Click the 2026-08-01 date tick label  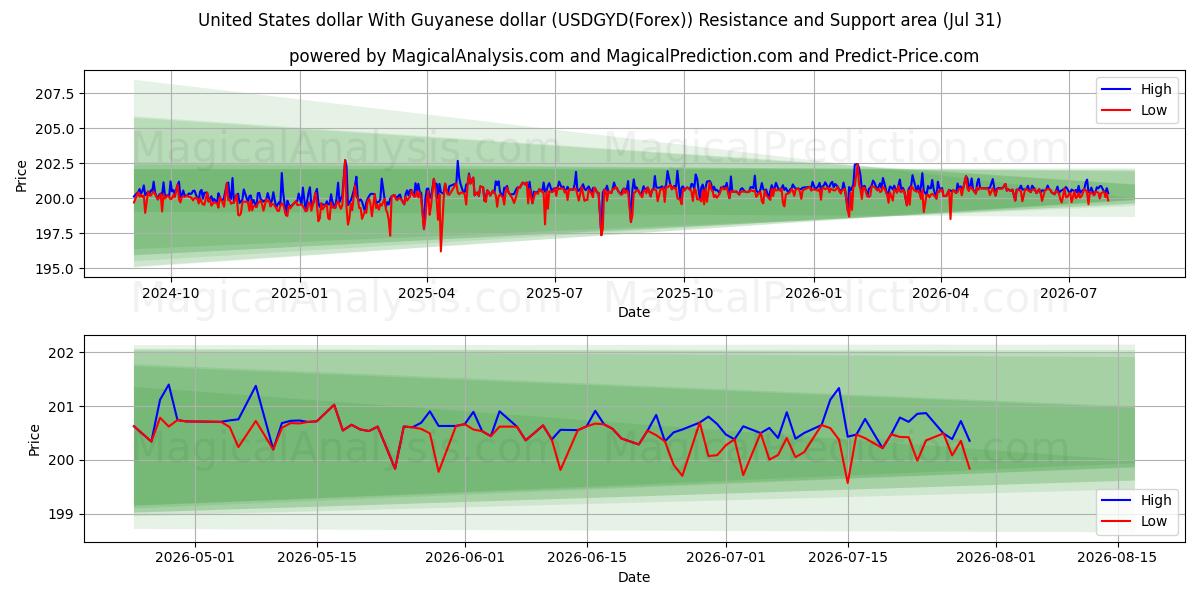(997, 559)
